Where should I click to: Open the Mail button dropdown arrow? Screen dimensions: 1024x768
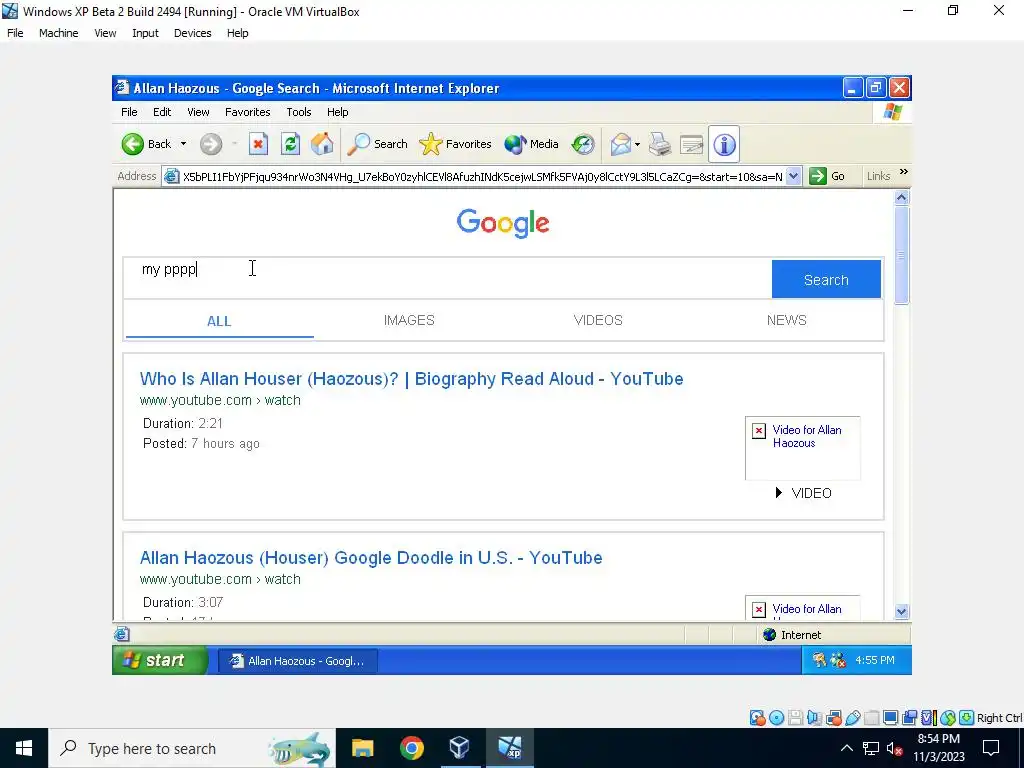(x=637, y=144)
